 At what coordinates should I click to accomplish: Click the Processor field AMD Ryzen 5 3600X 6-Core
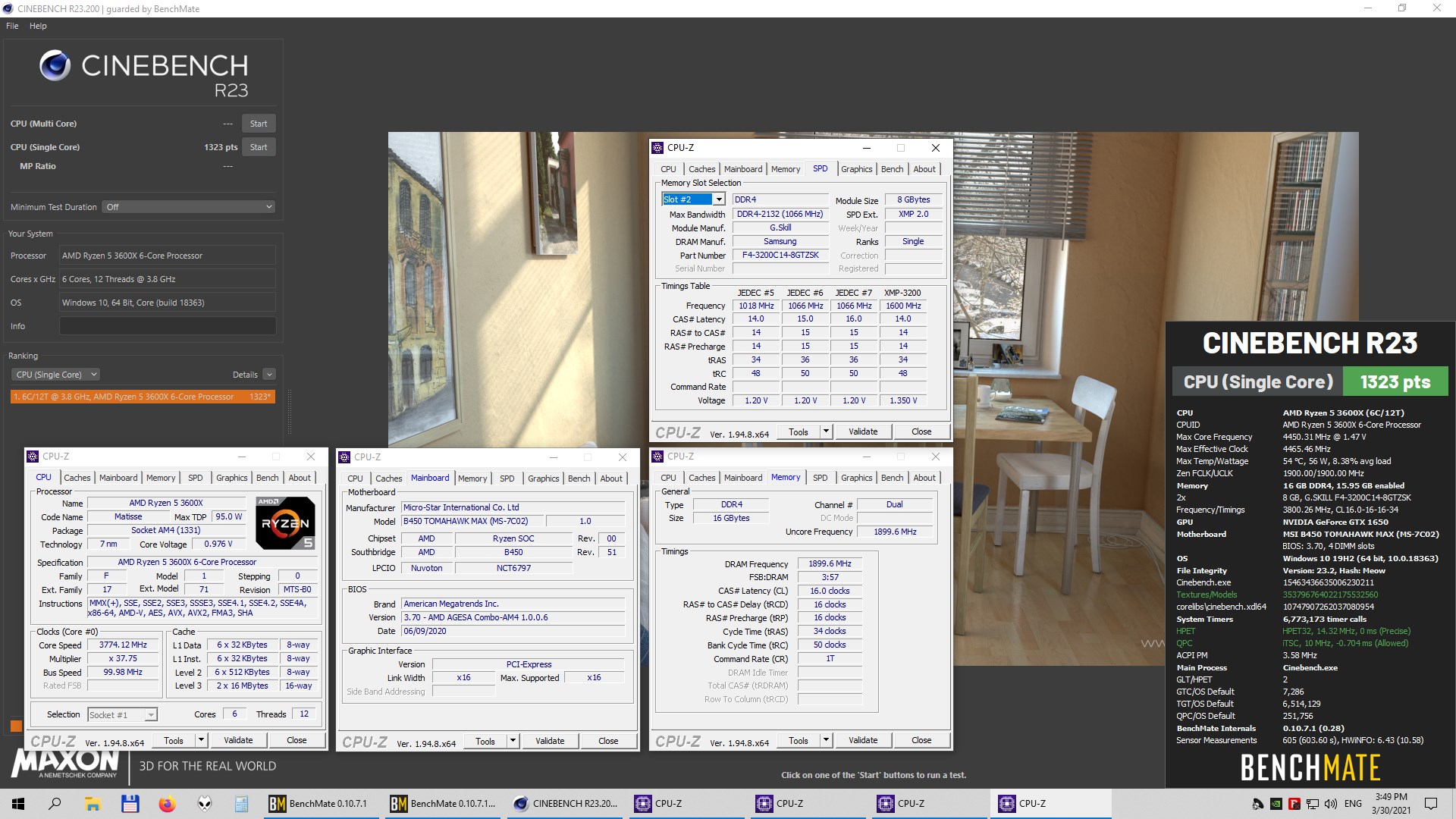point(167,256)
